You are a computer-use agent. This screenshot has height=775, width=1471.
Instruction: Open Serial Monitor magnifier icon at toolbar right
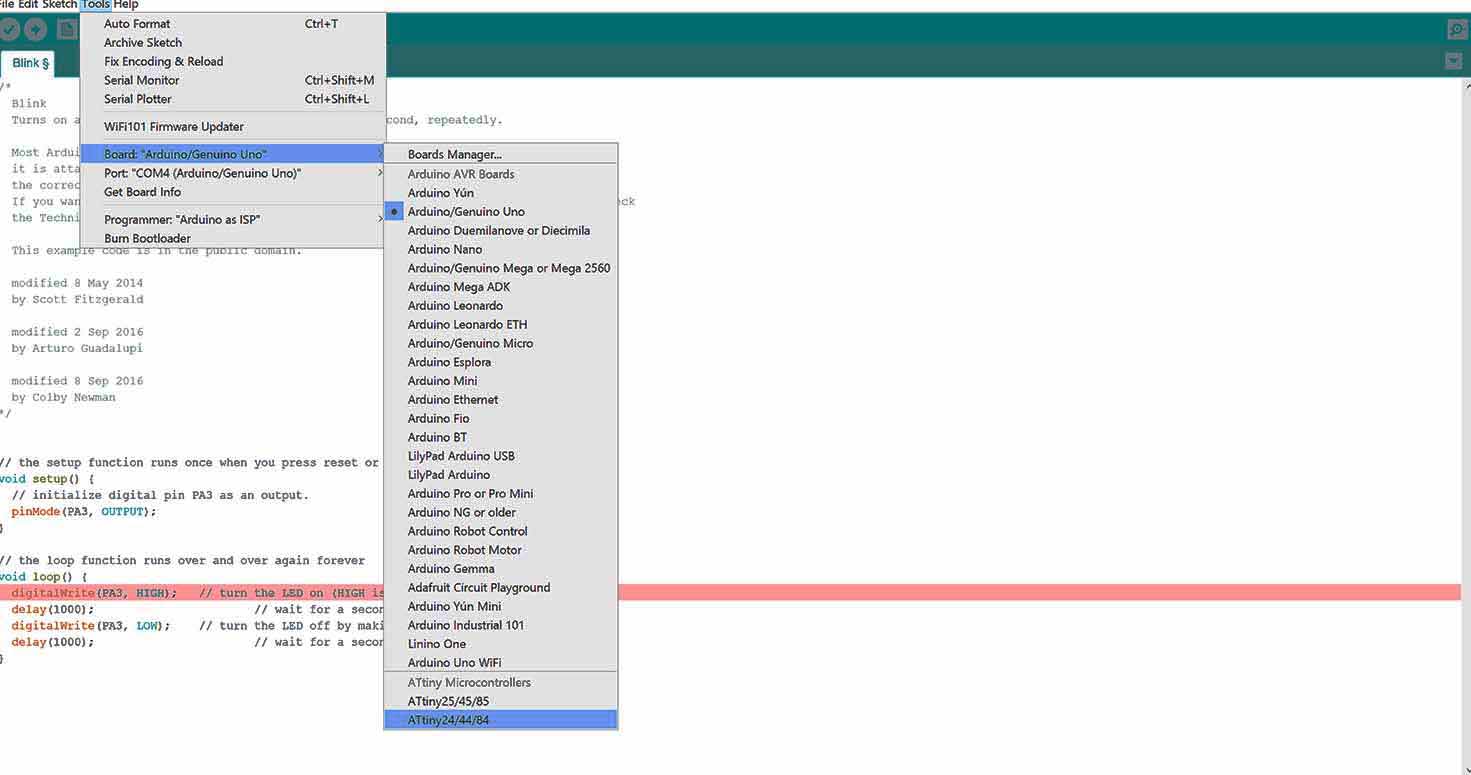point(1457,30)
